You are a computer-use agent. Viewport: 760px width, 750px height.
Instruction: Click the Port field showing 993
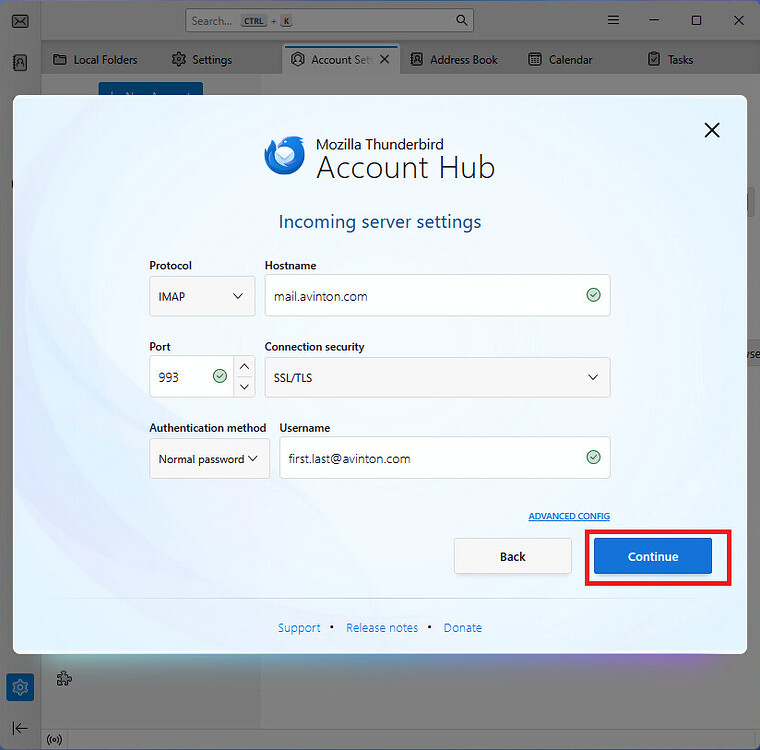tap(191, 377)
